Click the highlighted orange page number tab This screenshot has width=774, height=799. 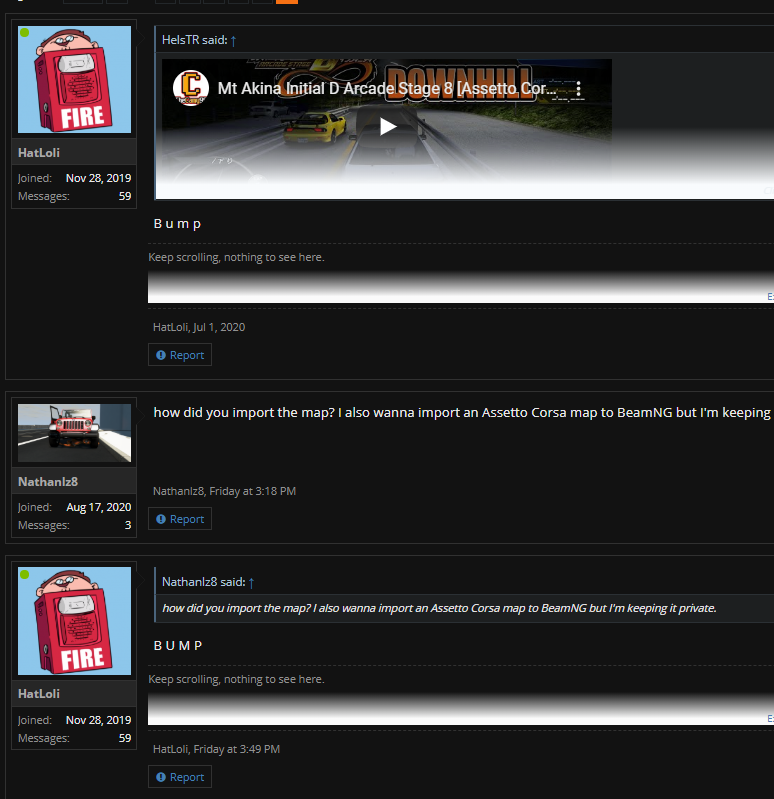[287, 2]
